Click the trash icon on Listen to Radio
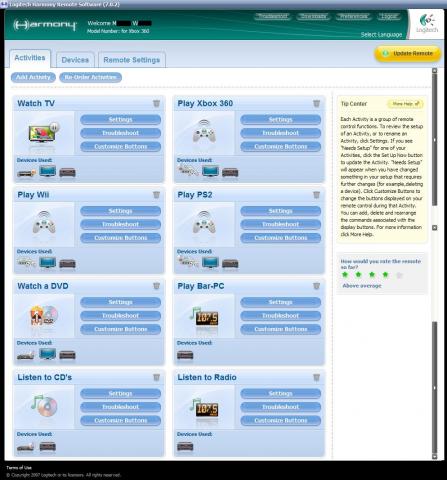This screenshot has width=447, height=480. (x=316, y=377)
